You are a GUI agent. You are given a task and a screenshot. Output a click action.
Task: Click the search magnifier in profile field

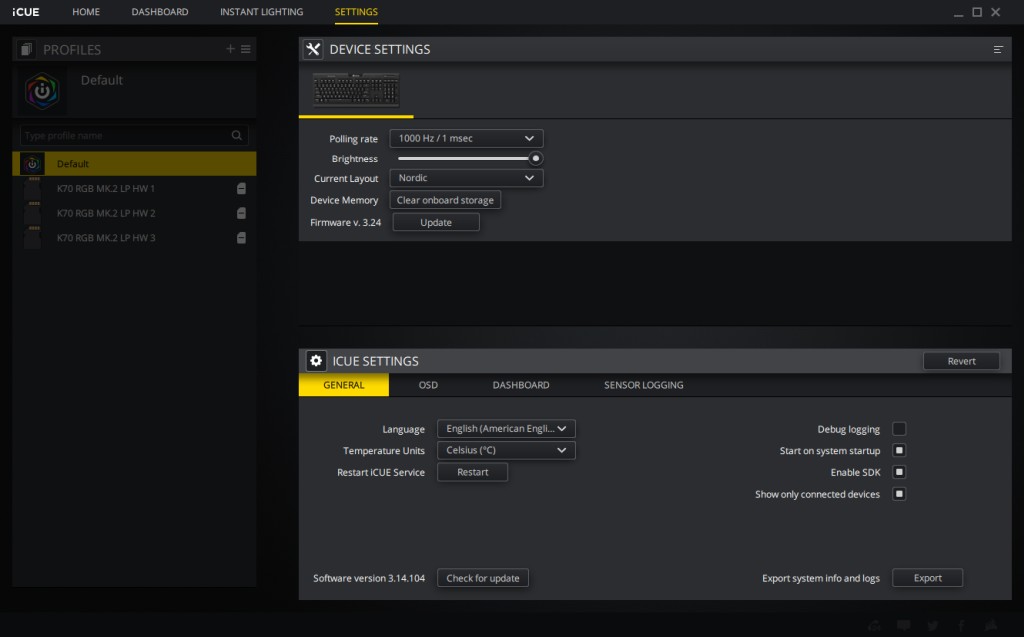[x=236, y=135]
